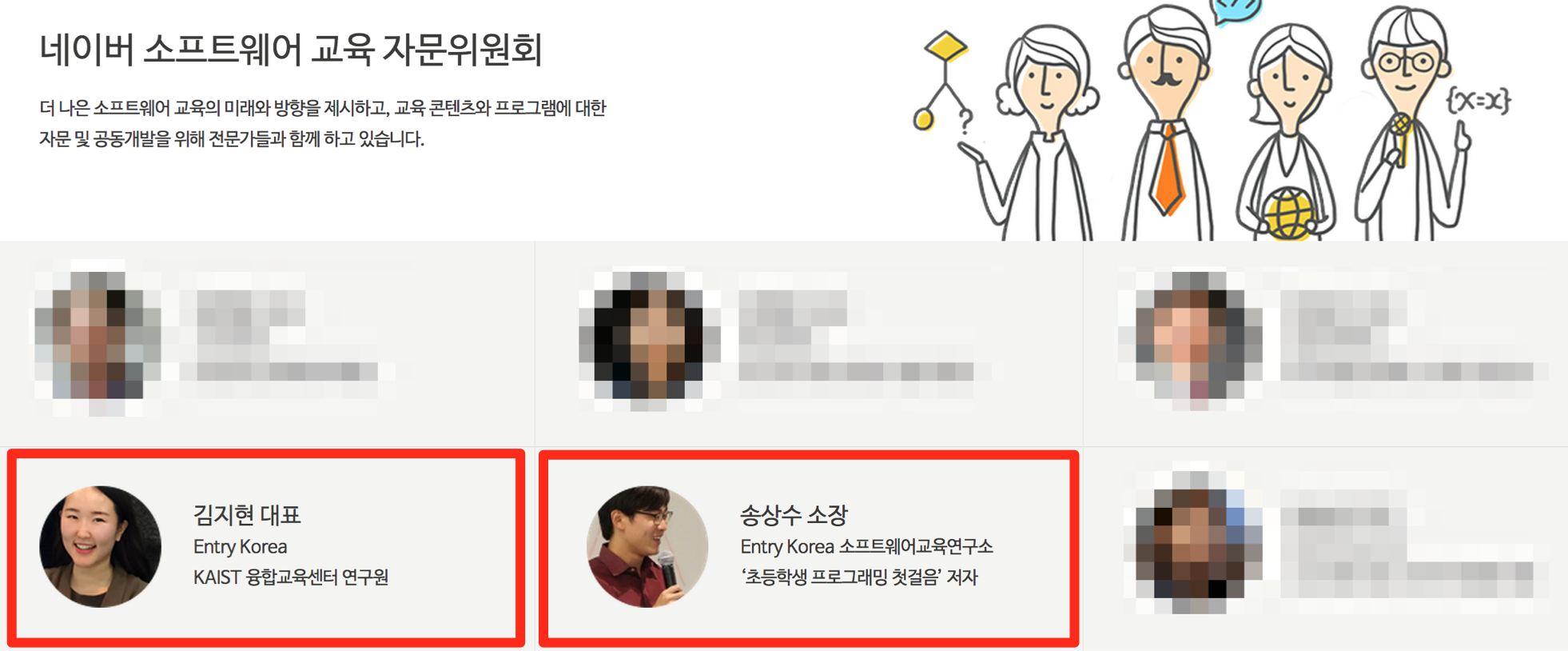
Task: Click the Entry Korea label under 김지현
Action: (240, 547)
